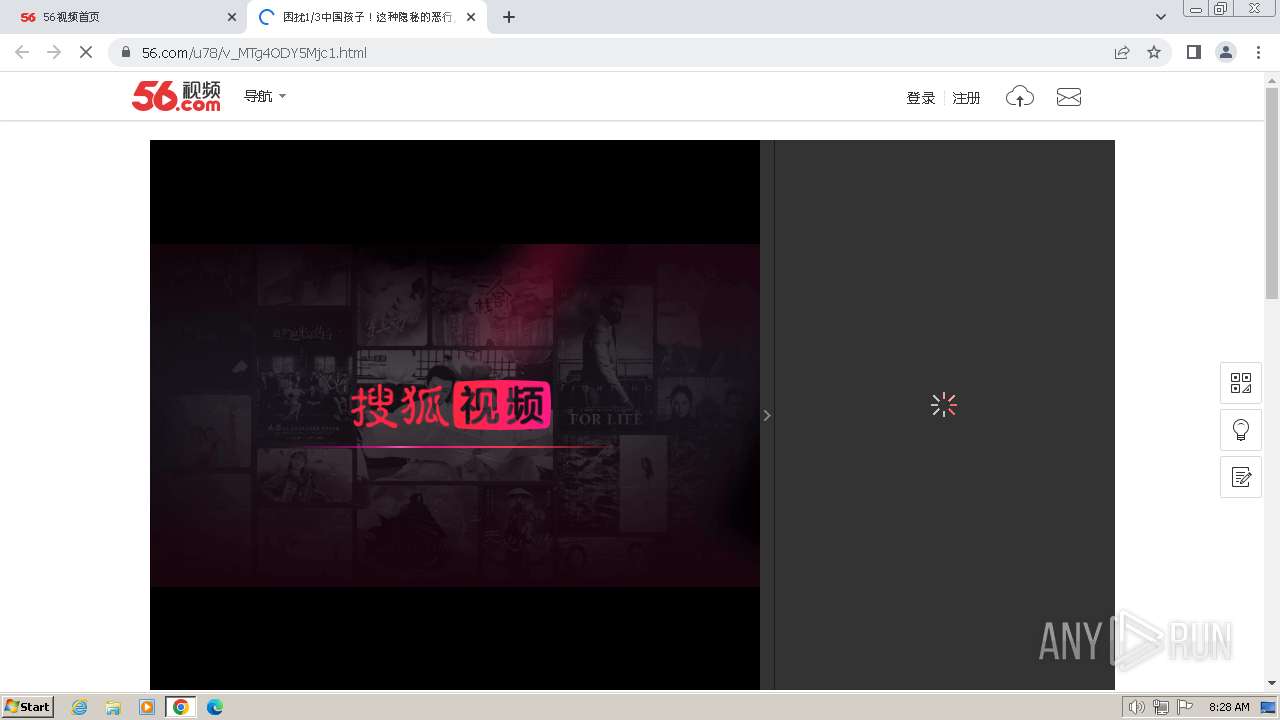This screenshot has height=720, width=1280.
Task: Click the address bar URL
Action: (254, 53)
